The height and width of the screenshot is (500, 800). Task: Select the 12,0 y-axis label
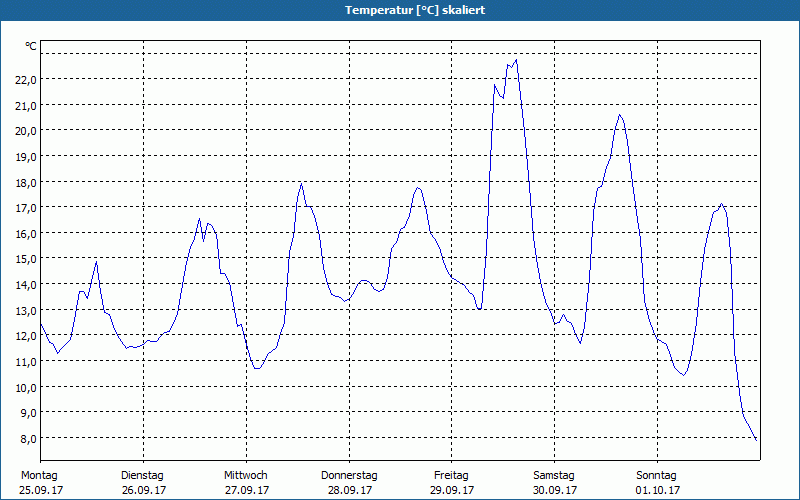(x=27, y=336)
